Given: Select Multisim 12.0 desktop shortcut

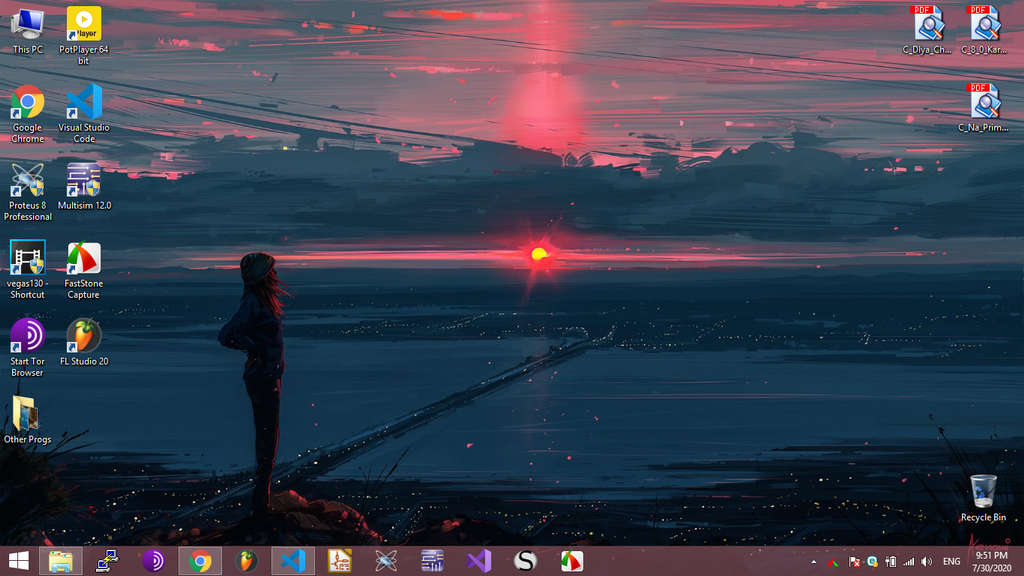Looking at the screenshot, I should pyautogui.click(x=84, y=187).
